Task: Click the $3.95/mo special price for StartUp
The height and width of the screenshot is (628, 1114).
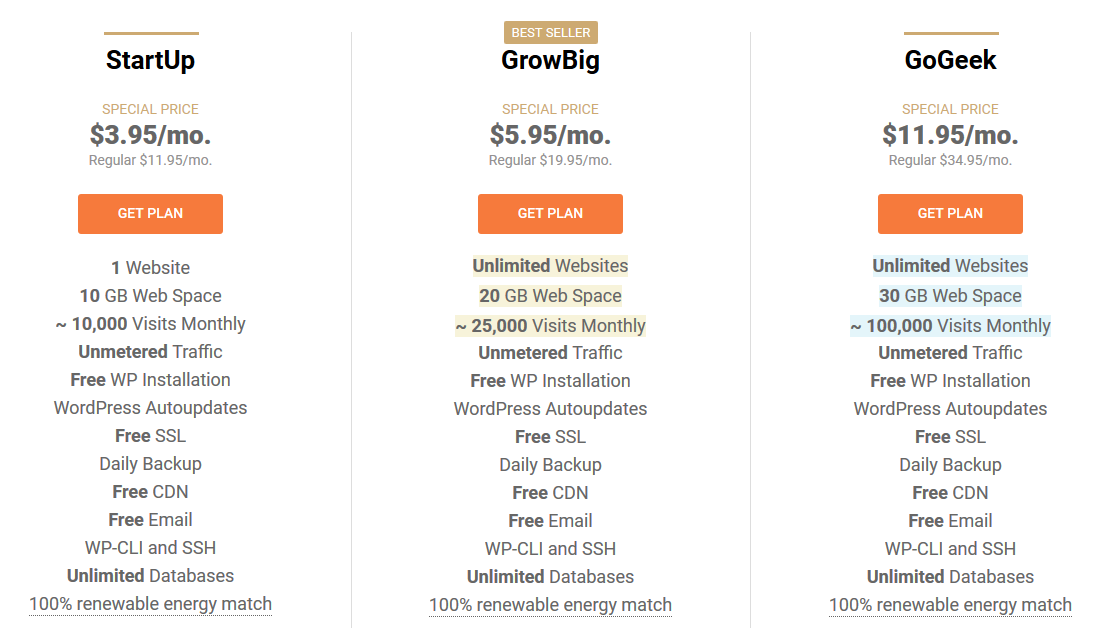Action: click(x=150, y=134)
